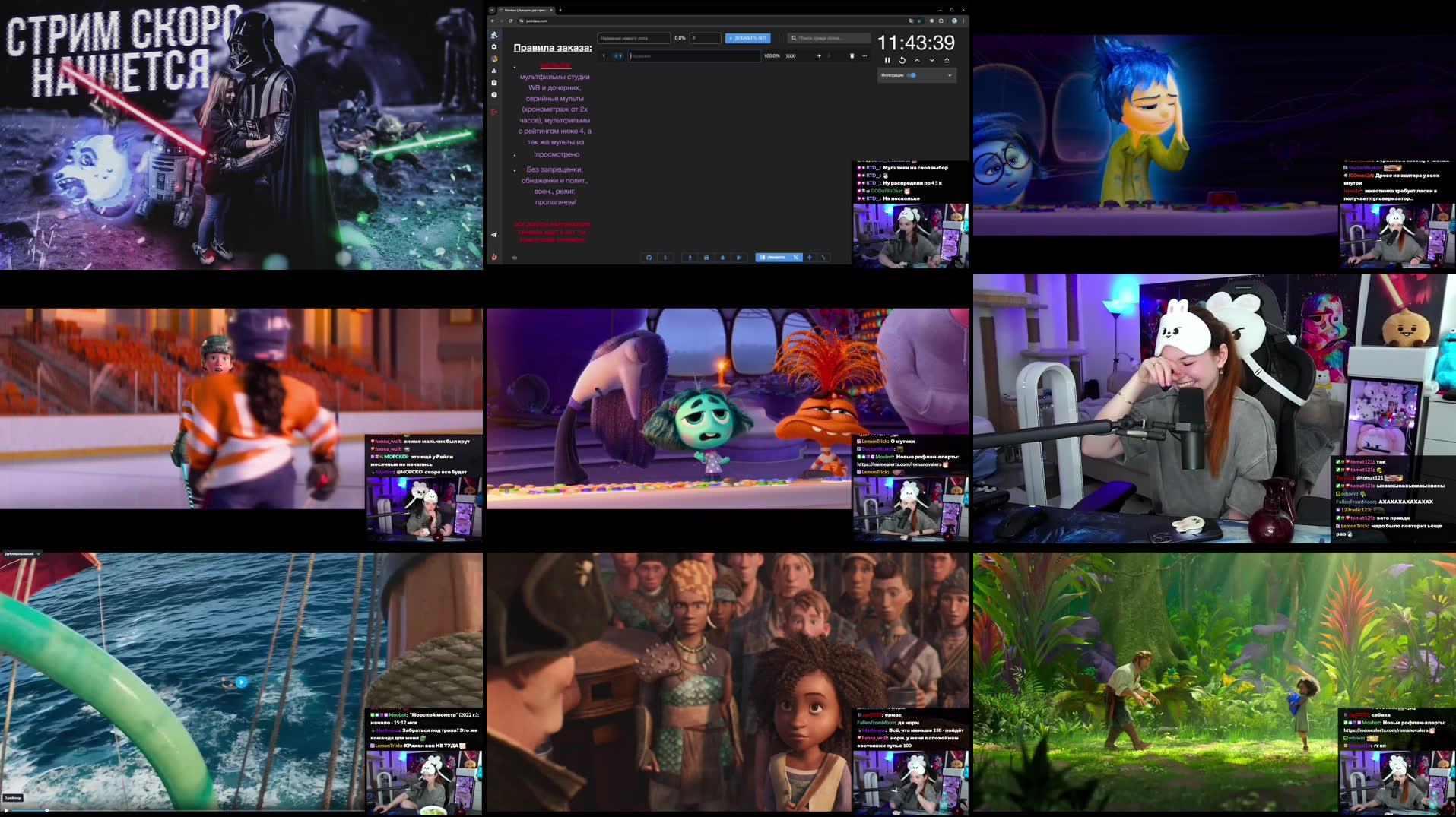
Task: Open a new browser tab
Action: coord(560,10)
